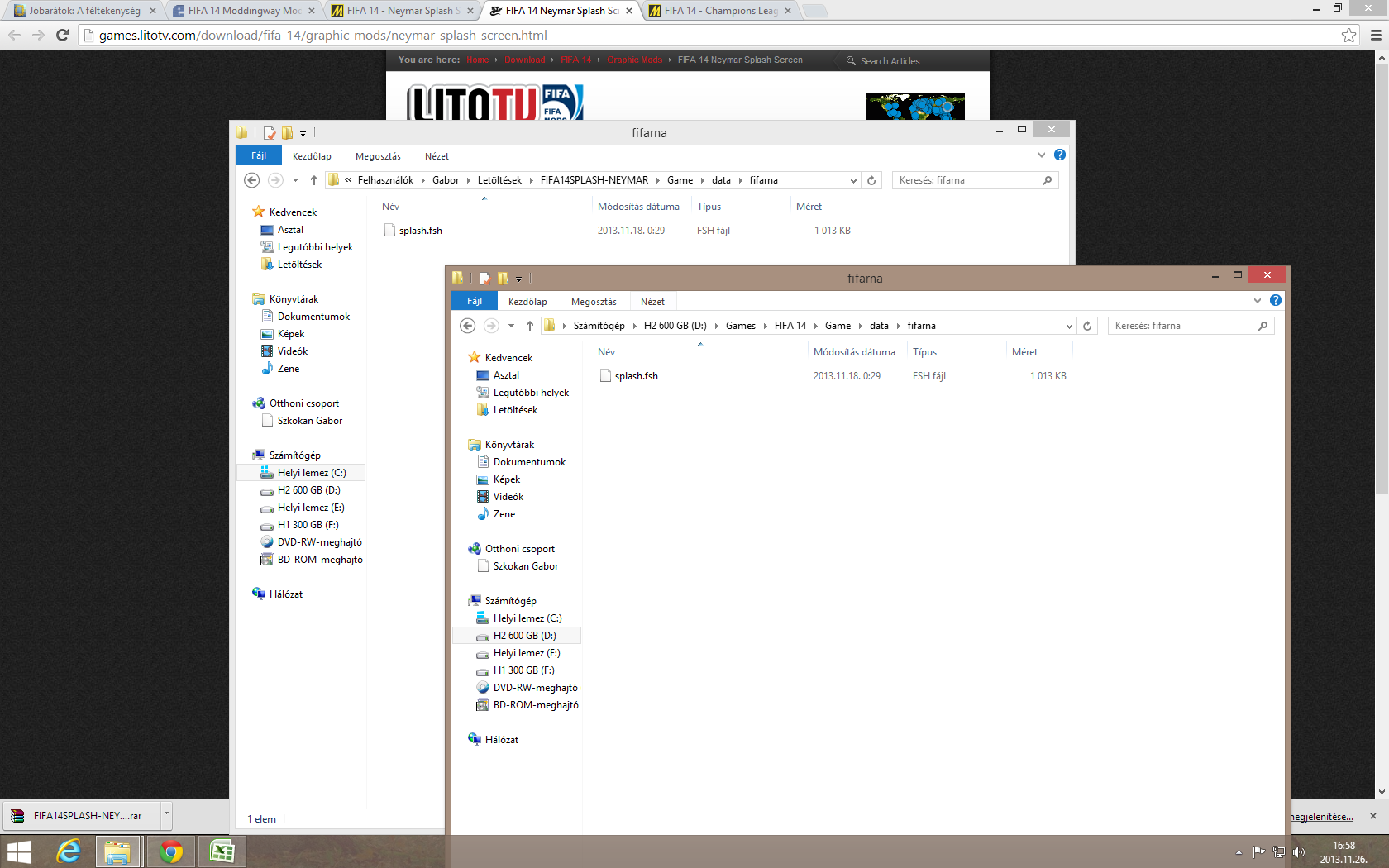Click the Download breadcrumb link on the webpage

(x=524, y=60)
